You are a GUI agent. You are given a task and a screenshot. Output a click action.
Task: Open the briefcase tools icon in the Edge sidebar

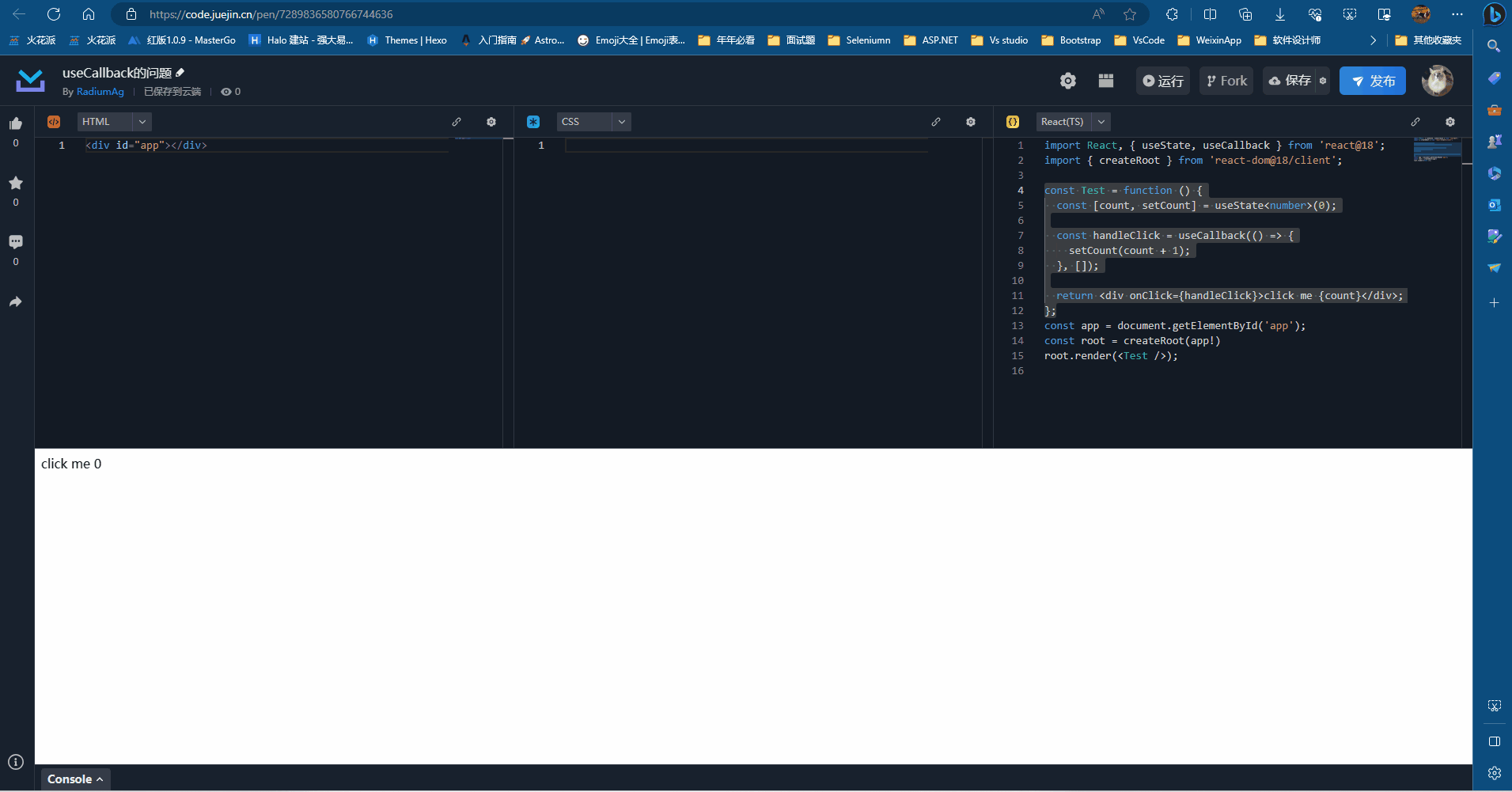[1494, 110]
